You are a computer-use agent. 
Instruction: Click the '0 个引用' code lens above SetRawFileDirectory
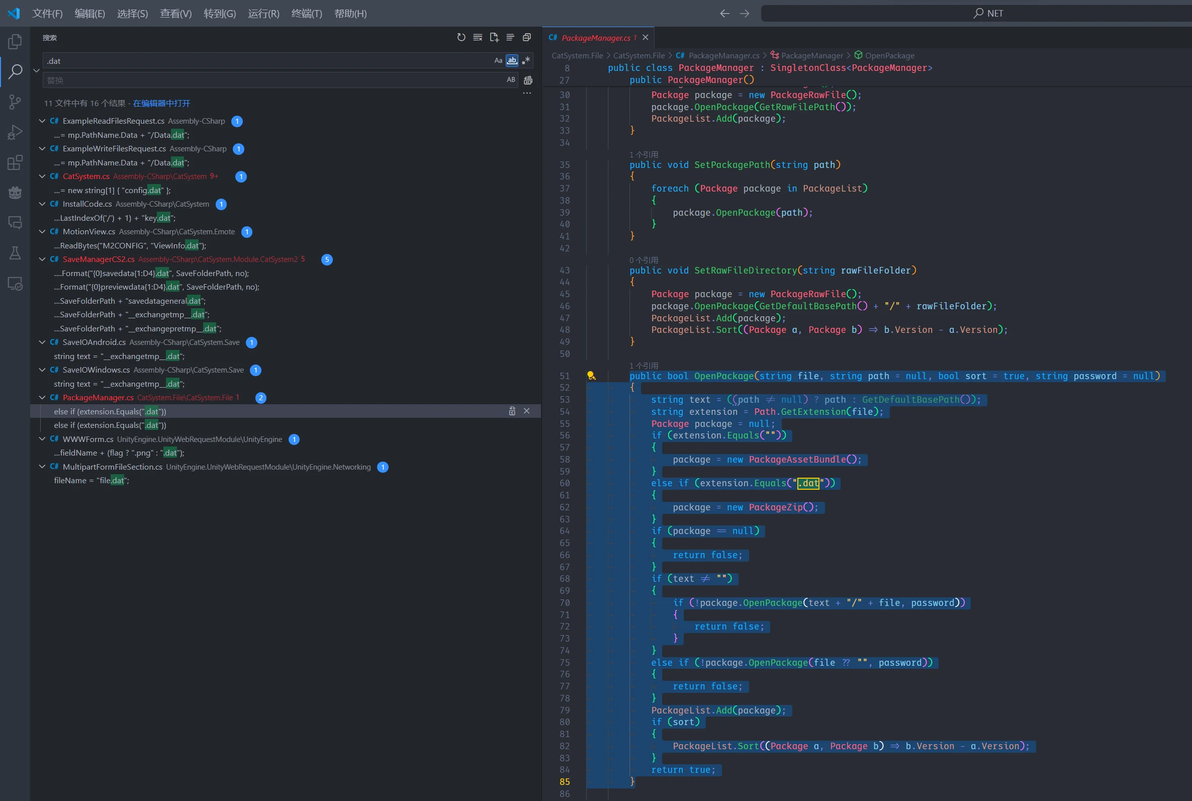644,260
